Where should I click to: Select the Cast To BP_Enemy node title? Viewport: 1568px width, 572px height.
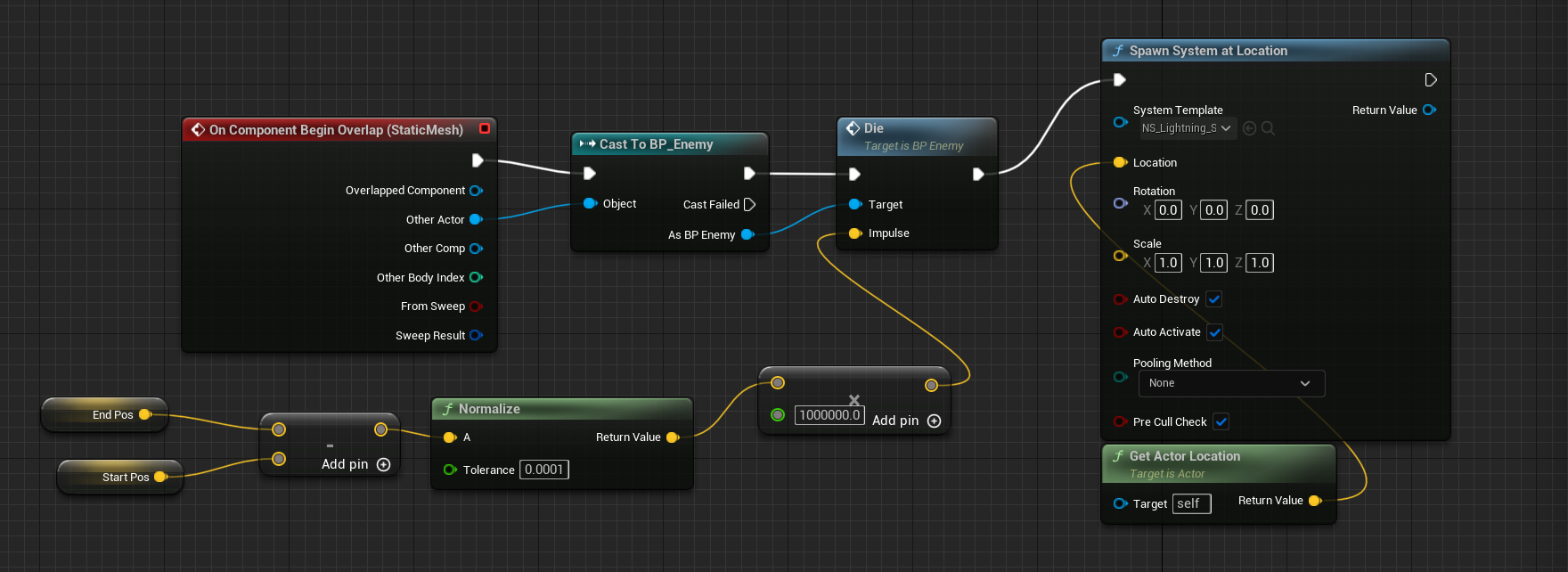[656, 144]
